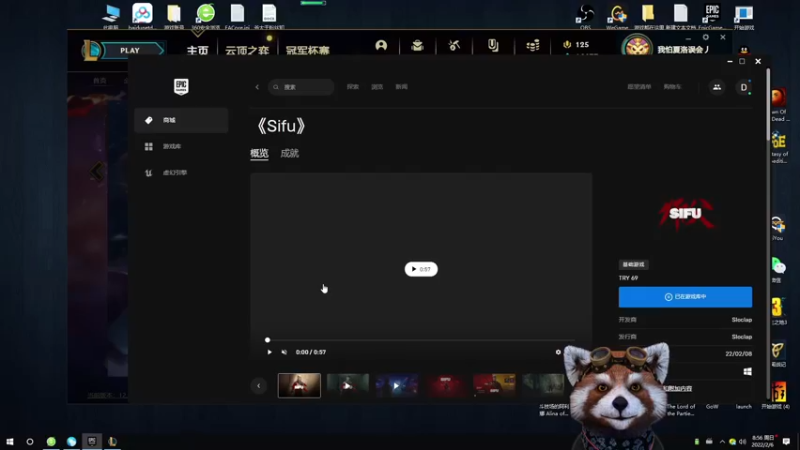Click the SIFU logo image
Screen dimensions: 800x450
685,214
